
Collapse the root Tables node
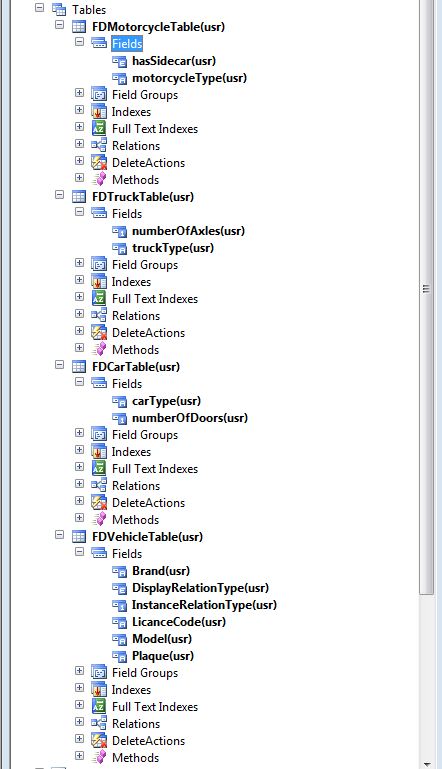click(40, 7)
